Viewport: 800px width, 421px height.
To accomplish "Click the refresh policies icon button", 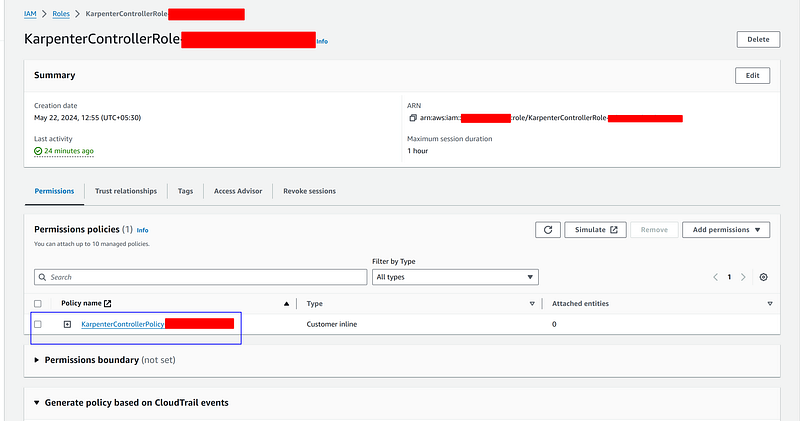I will pos(548,230).
